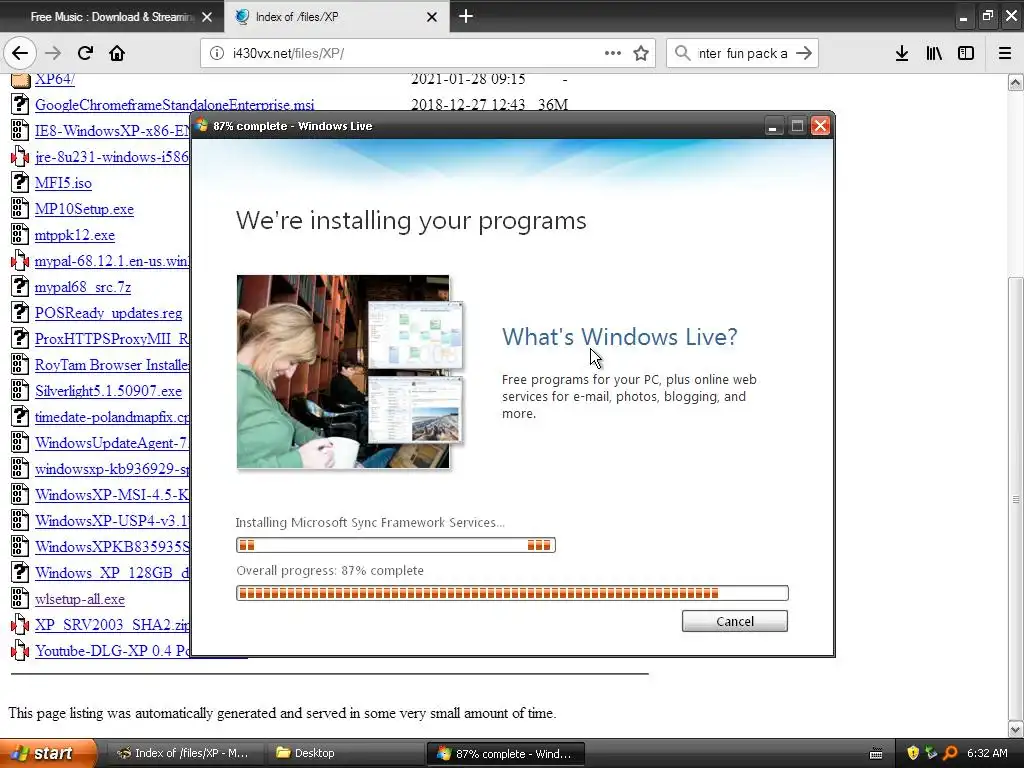Select the 87% complete taskbar button

[505, 753]
